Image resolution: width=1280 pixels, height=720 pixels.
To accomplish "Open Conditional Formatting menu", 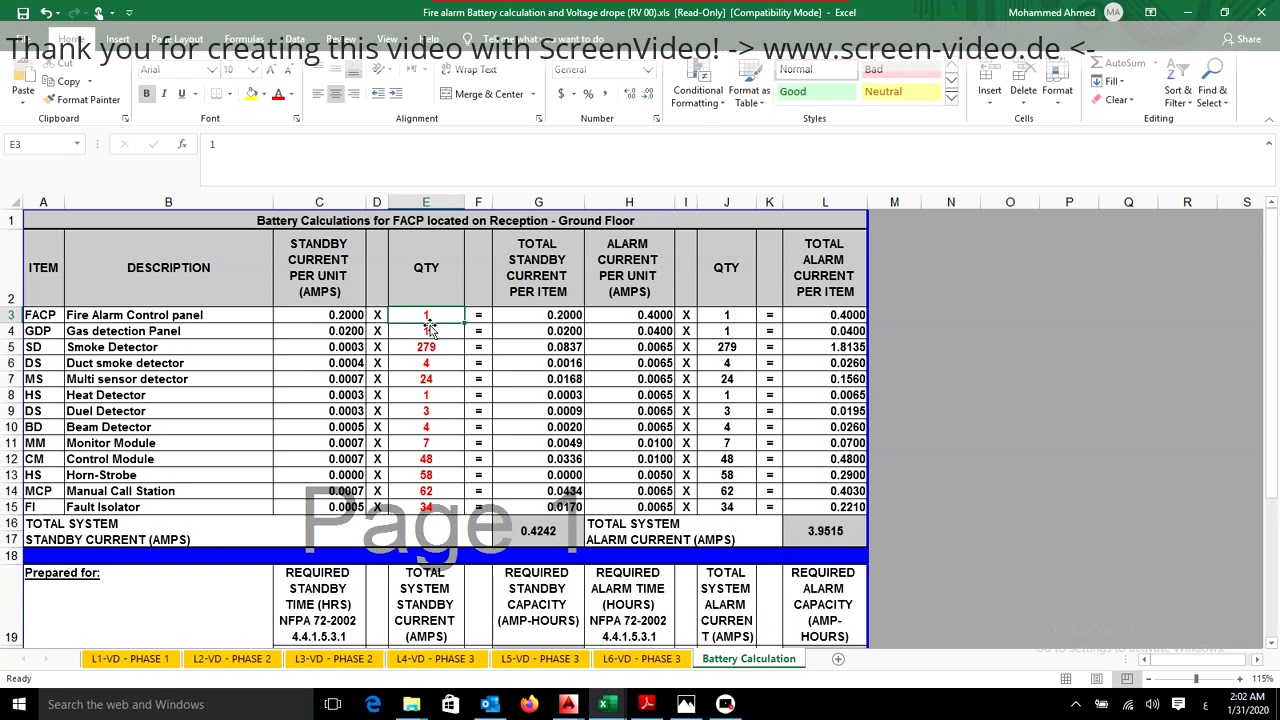I will tap(697, 84).
